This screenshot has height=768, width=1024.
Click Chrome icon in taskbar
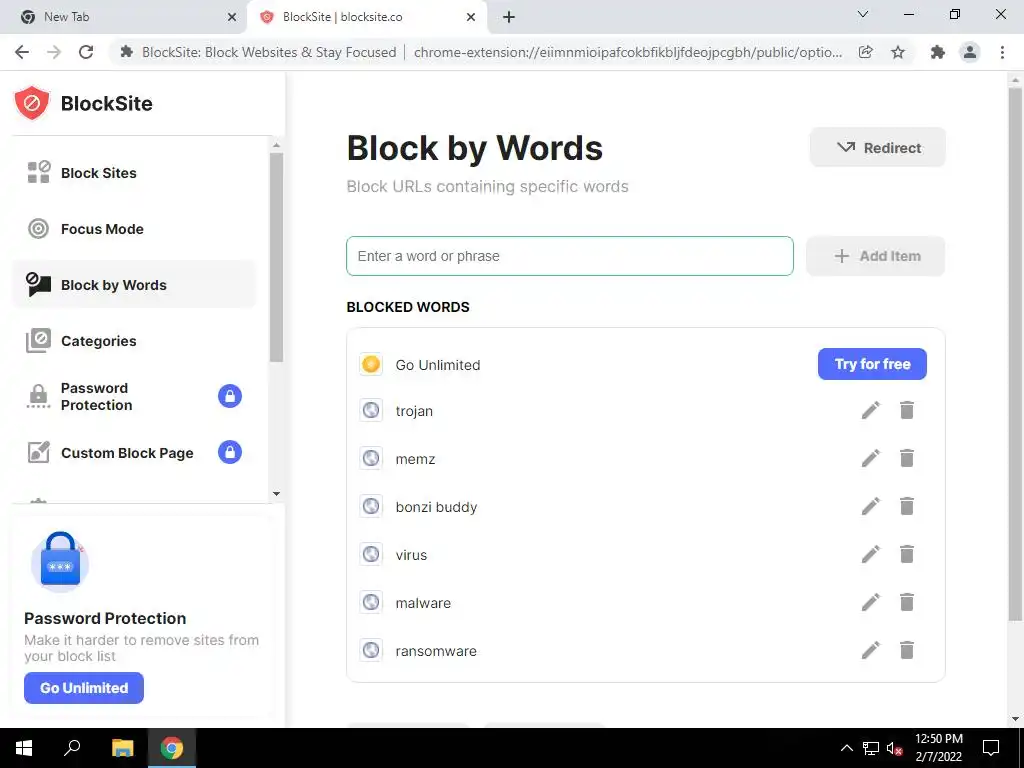click(172, 748)
